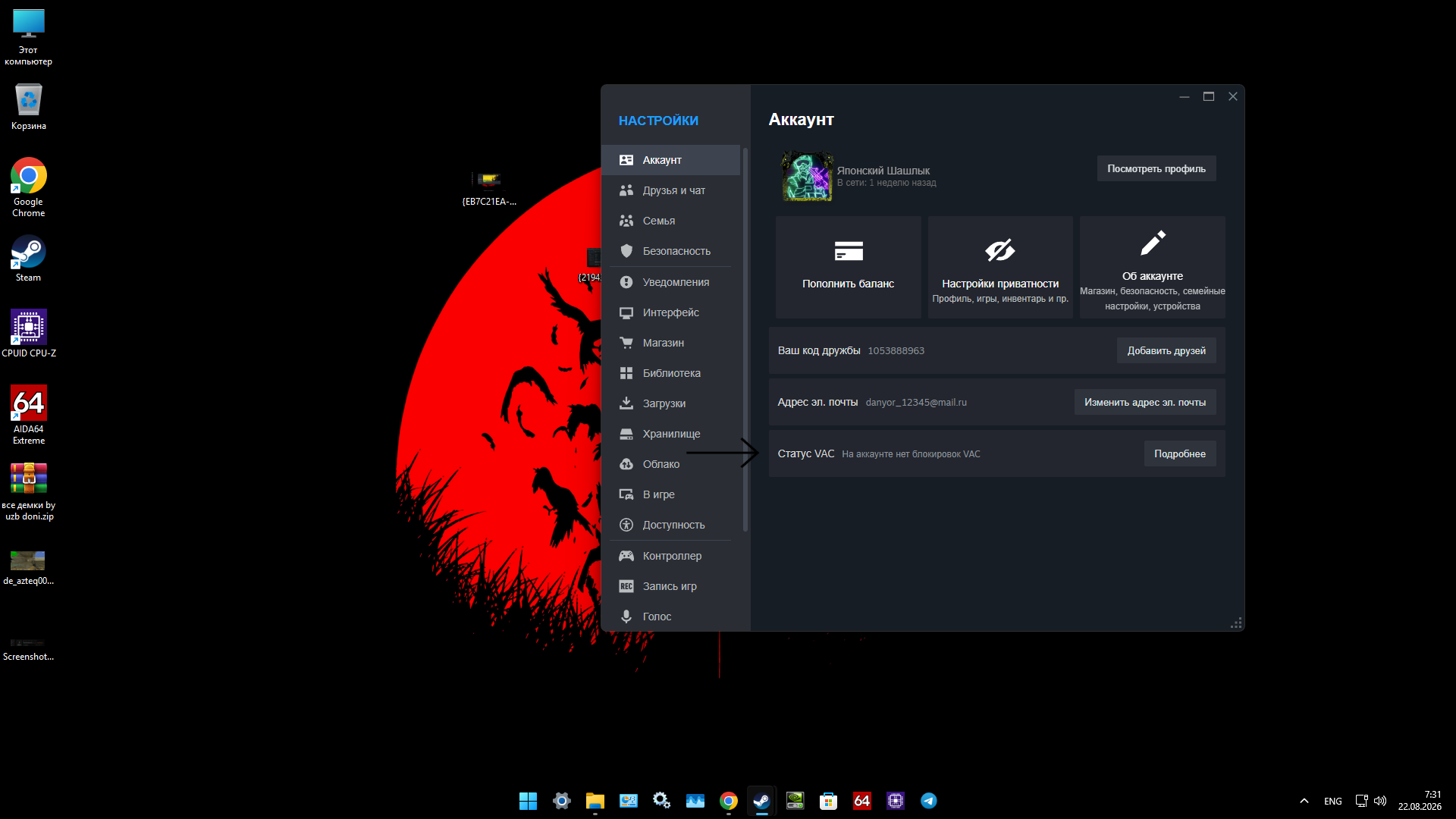Open the Windows Start menu
Viewport: 1456px width, 819px height.
(x=529, y=801)
